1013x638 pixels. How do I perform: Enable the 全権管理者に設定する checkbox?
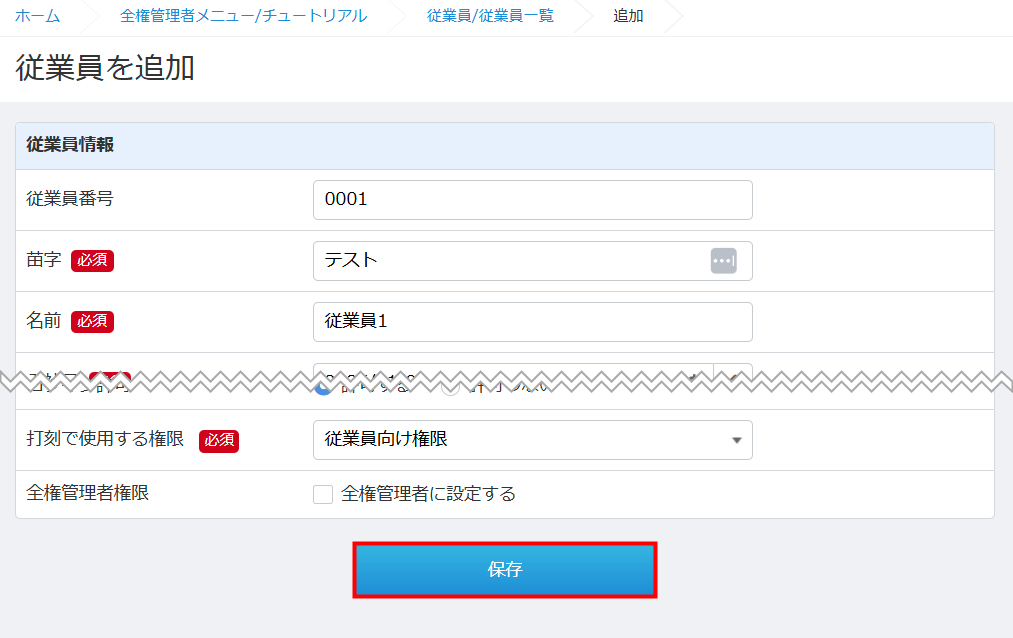tap(323, 494)
